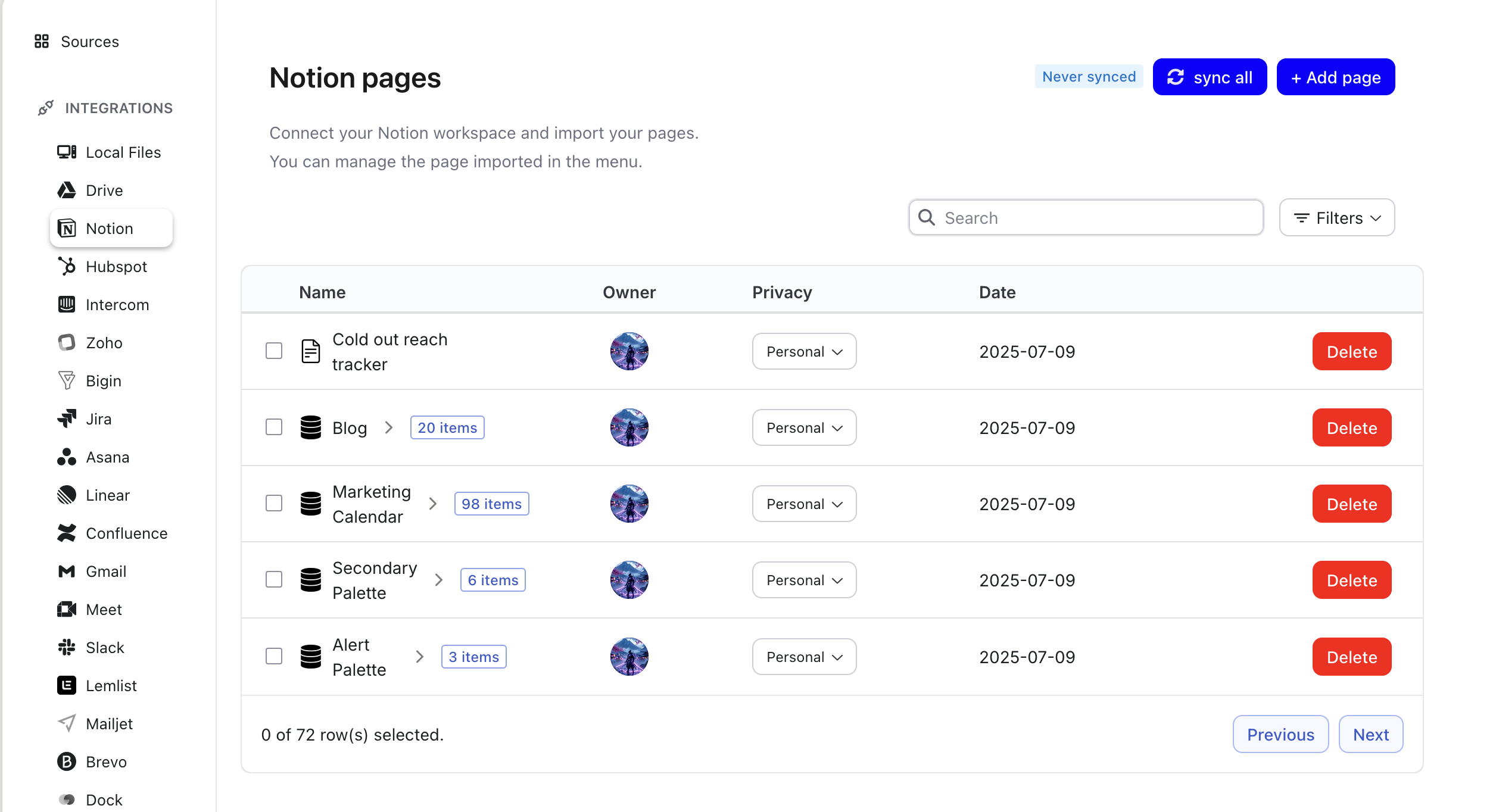Click the Blog database icon
The image size is (1496, 812).
point(310,427)
